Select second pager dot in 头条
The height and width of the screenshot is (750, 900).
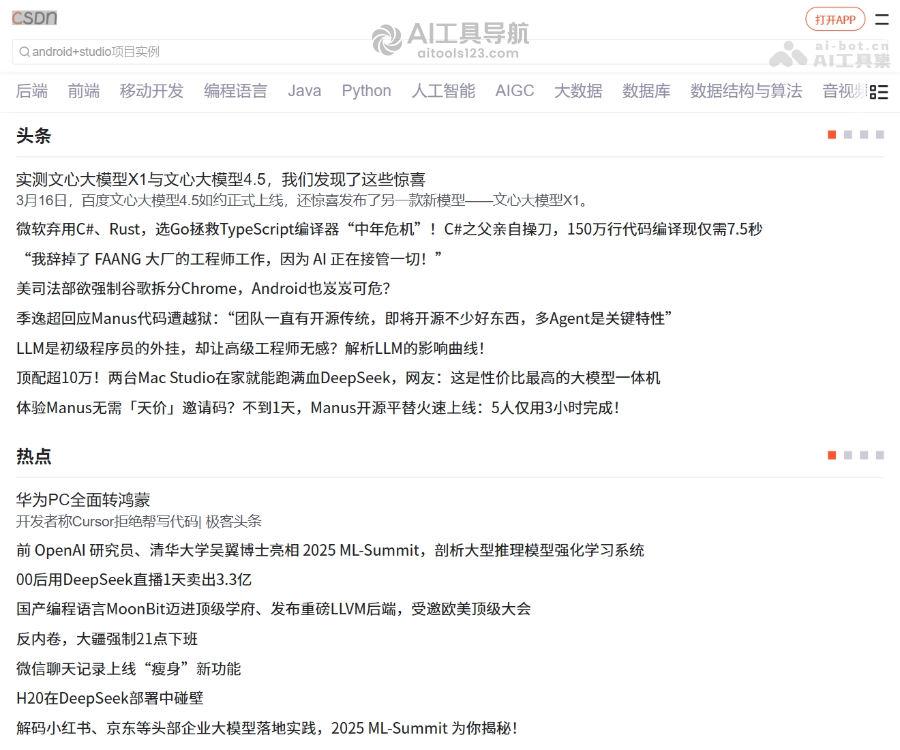(x=848, y=134)
